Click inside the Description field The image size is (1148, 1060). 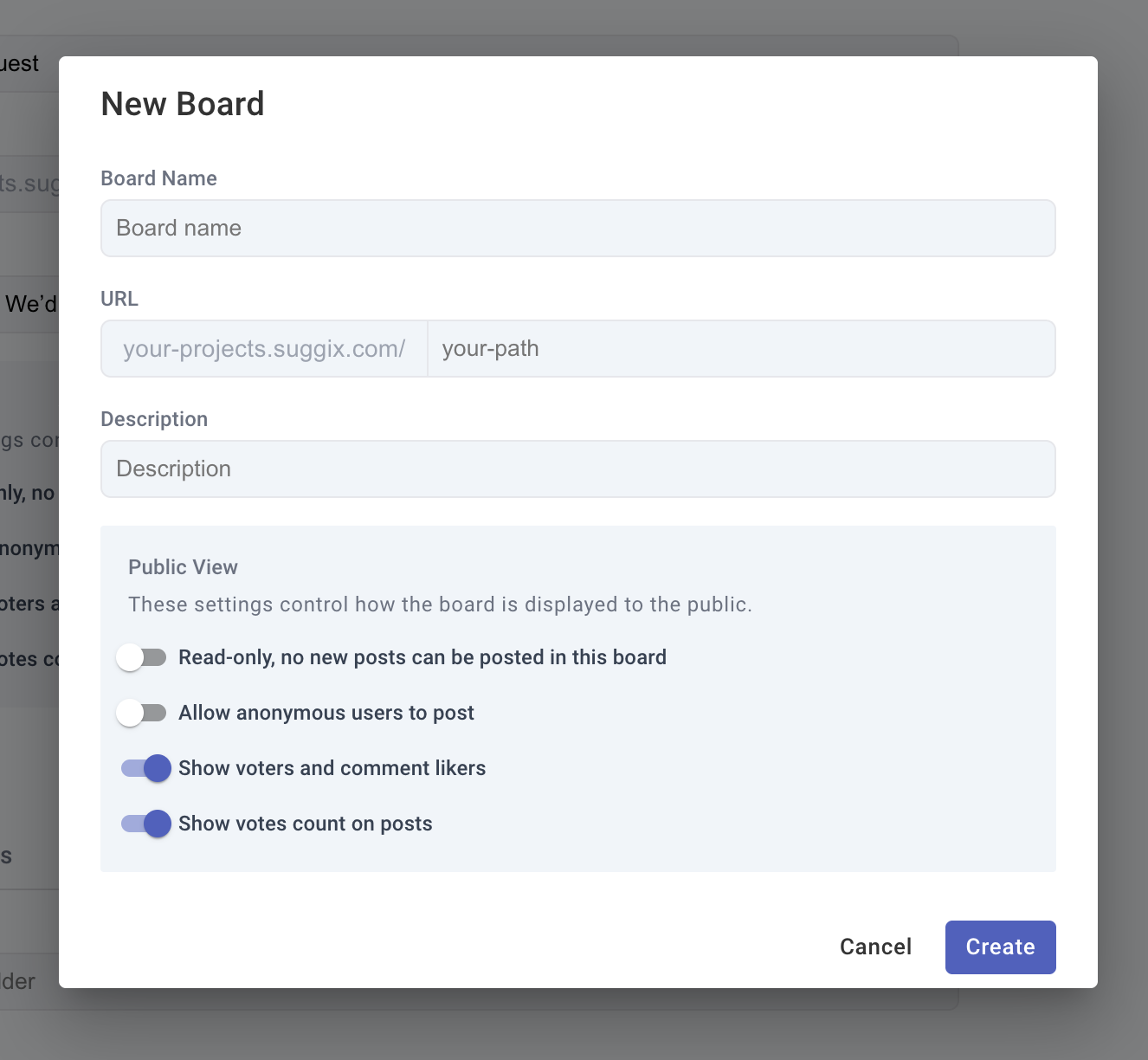[x=578, y=469]
